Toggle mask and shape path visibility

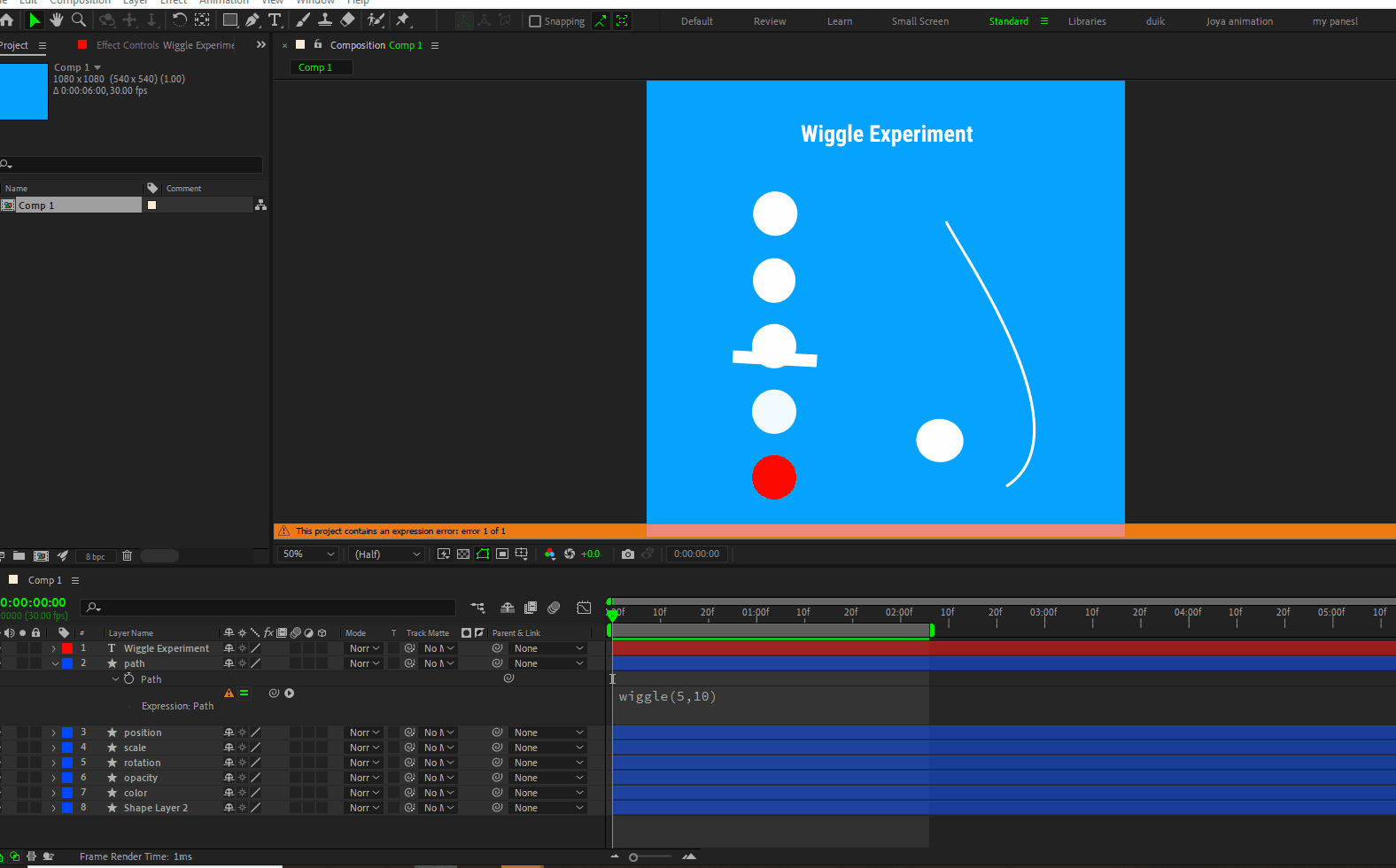pyautogui.click(x=483, y=554)
